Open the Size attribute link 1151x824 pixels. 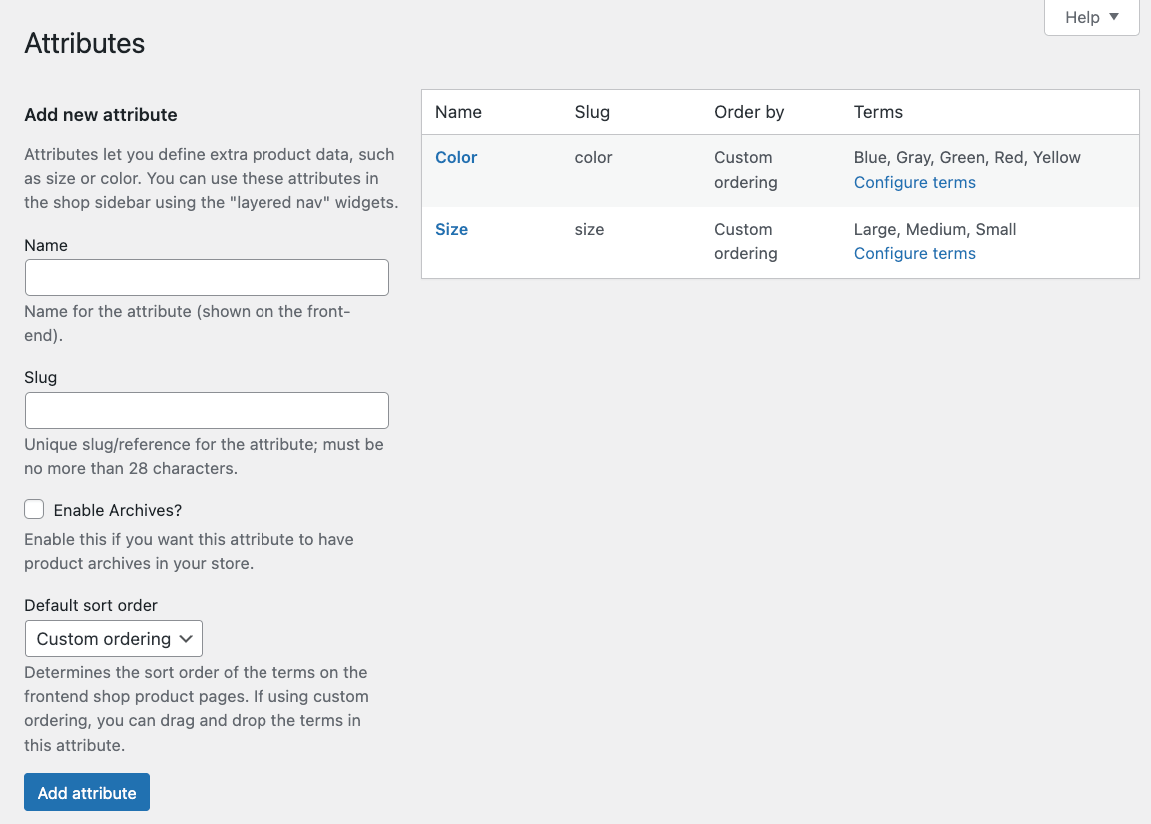pyautogui.click(x=451, y=230)
